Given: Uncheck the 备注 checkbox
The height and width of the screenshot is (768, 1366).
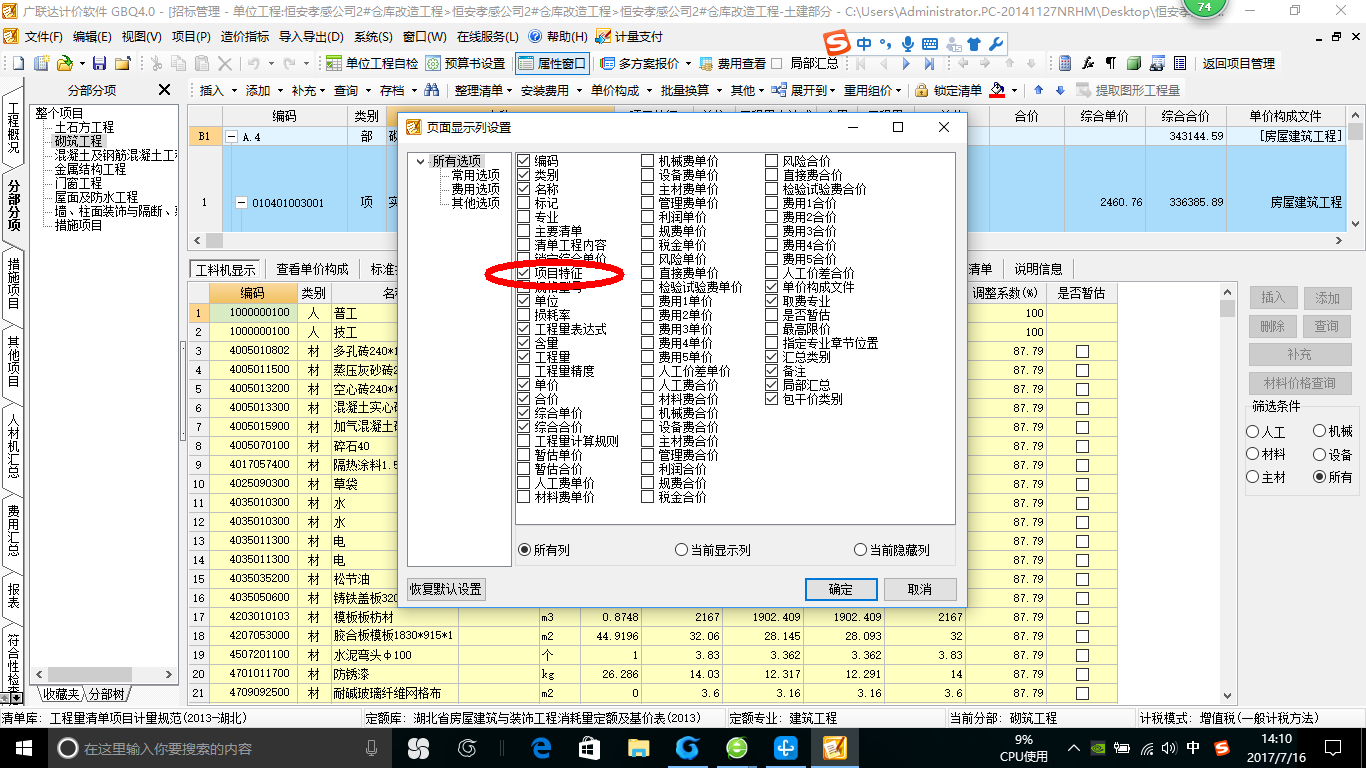Looking at the screenshot, I should point(772,371).
